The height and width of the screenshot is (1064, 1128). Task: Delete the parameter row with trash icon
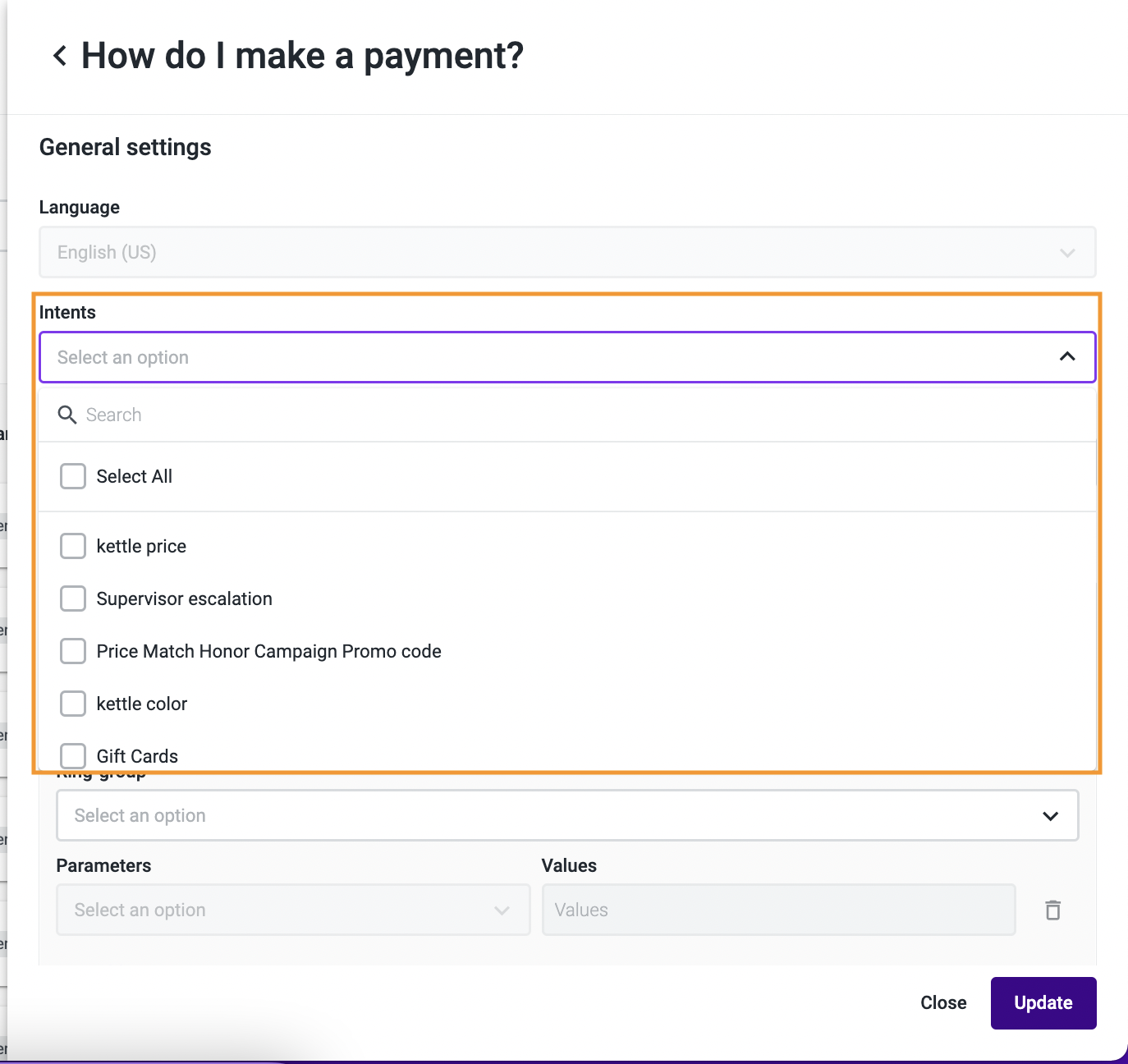coord(1052,910)
